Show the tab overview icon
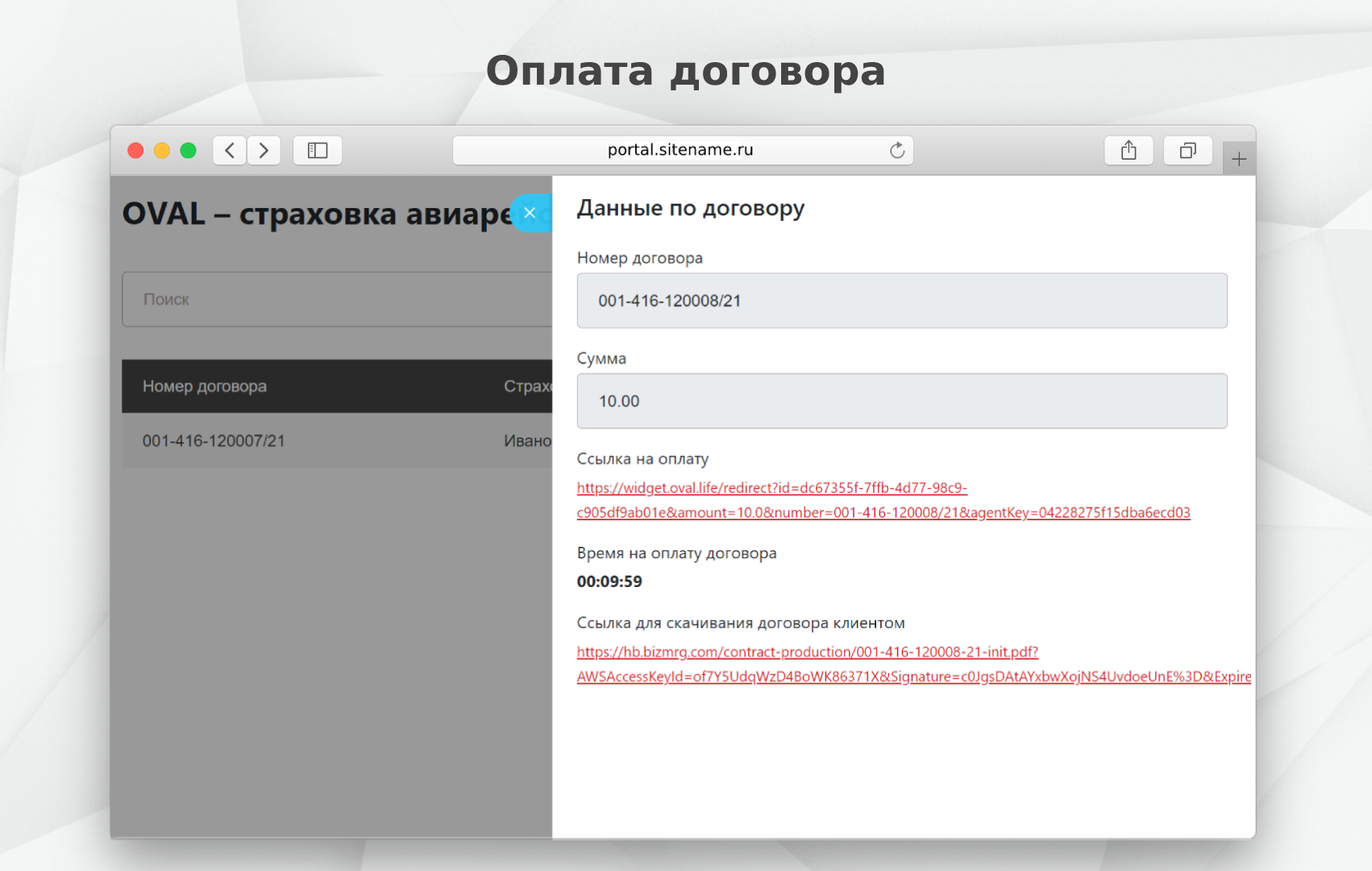 (1187, 151)
